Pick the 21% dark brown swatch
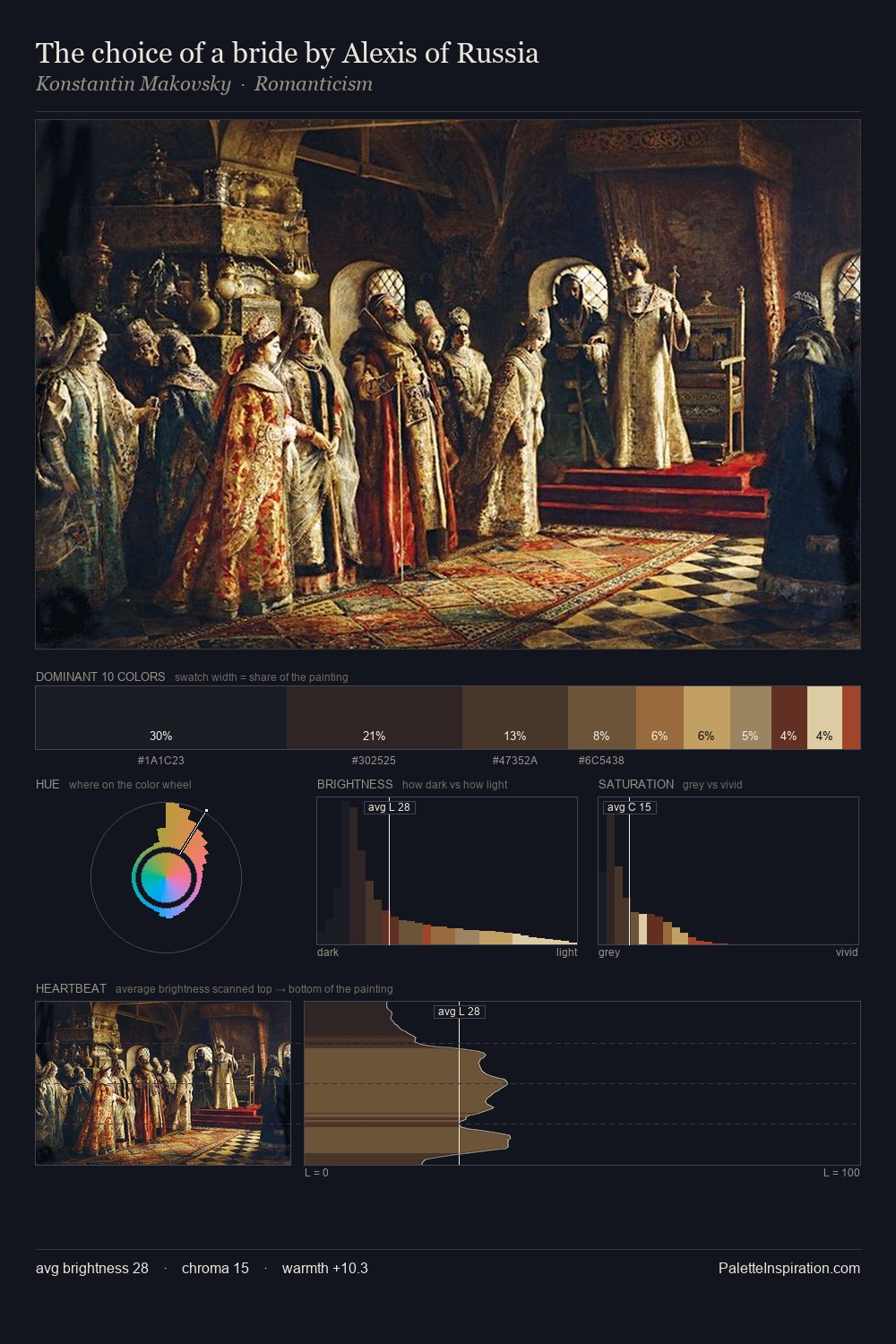Screen dimensions: 896x1344 (x=375, y=717)
